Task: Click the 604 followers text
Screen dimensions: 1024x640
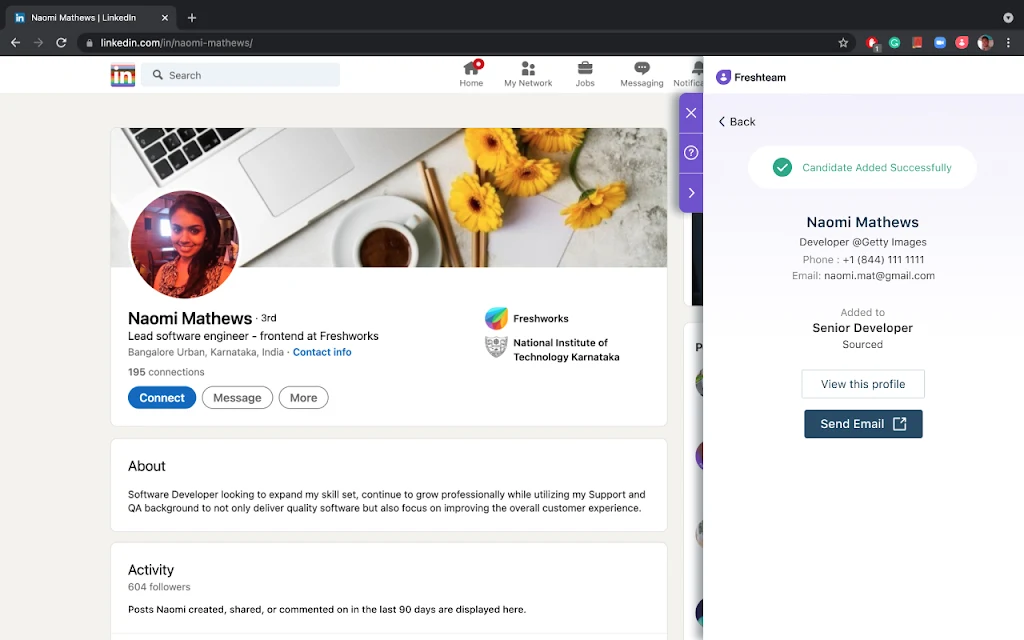Action: [x=159, y=586]
